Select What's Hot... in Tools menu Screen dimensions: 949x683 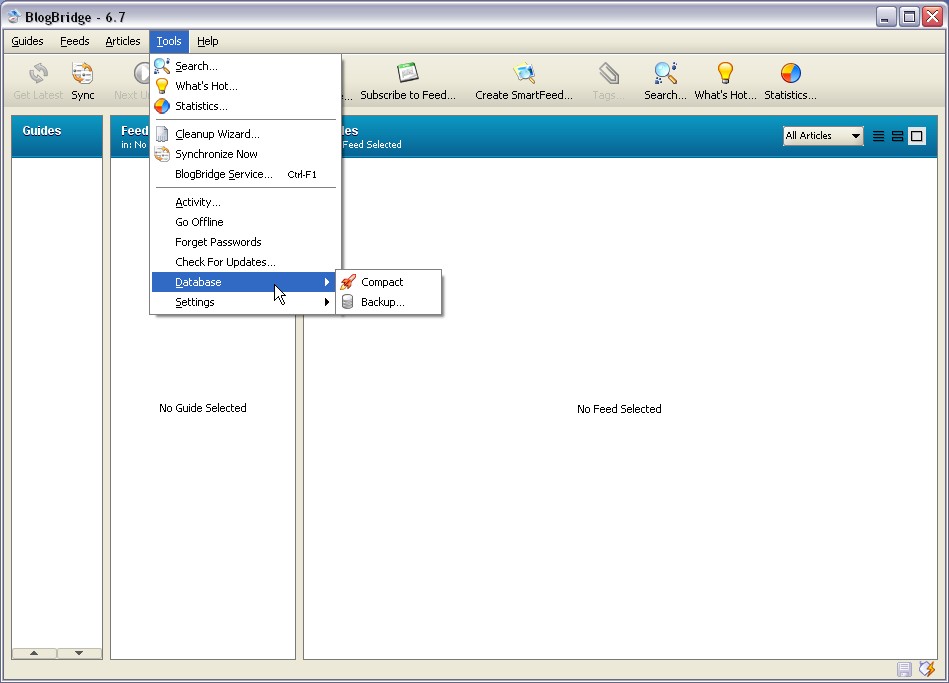(x=246, y=86)
